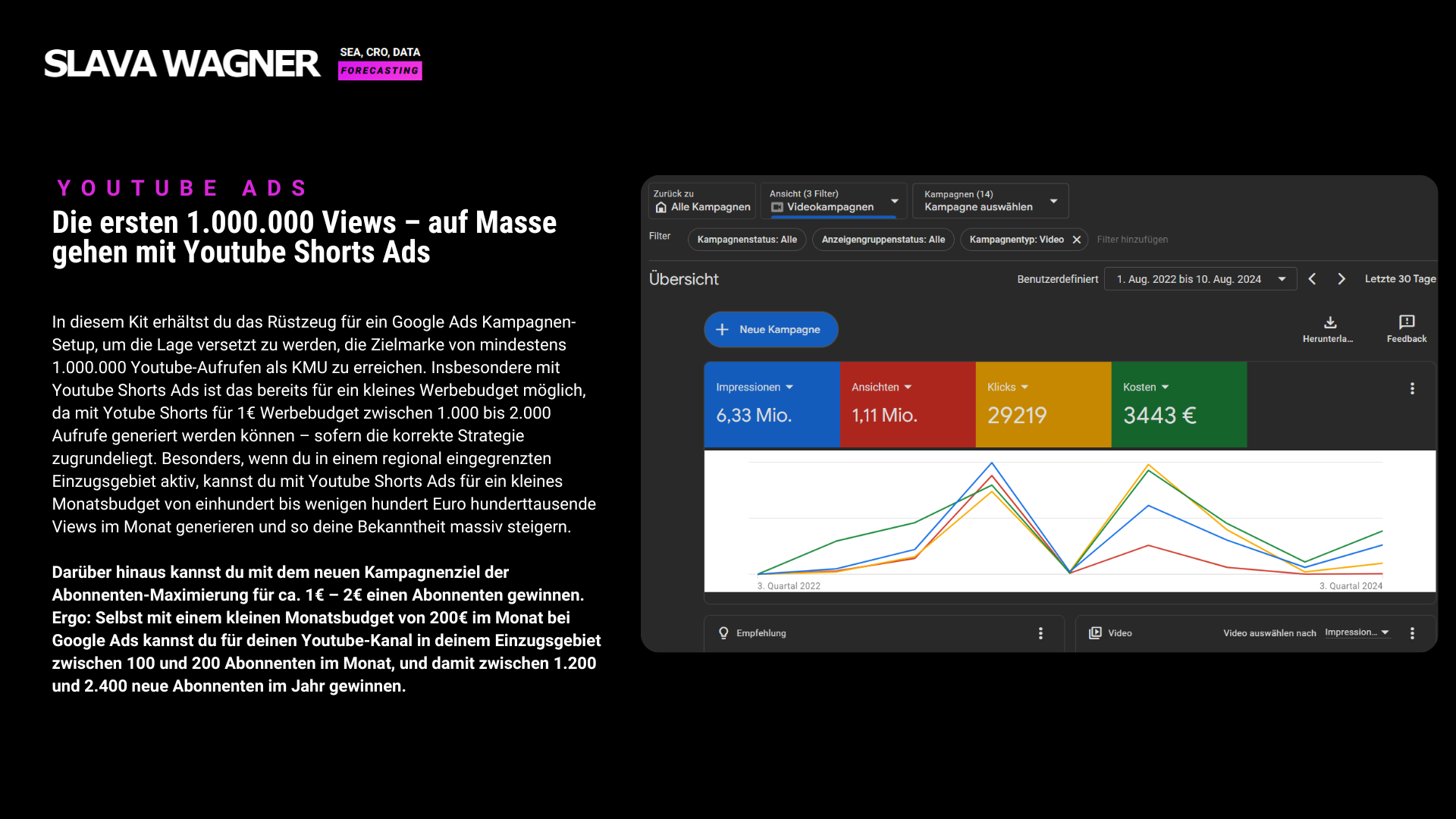Go to previous date period arrow
The width and height of the screenshot is (1456, 819).
click(x=1312, y=279)
